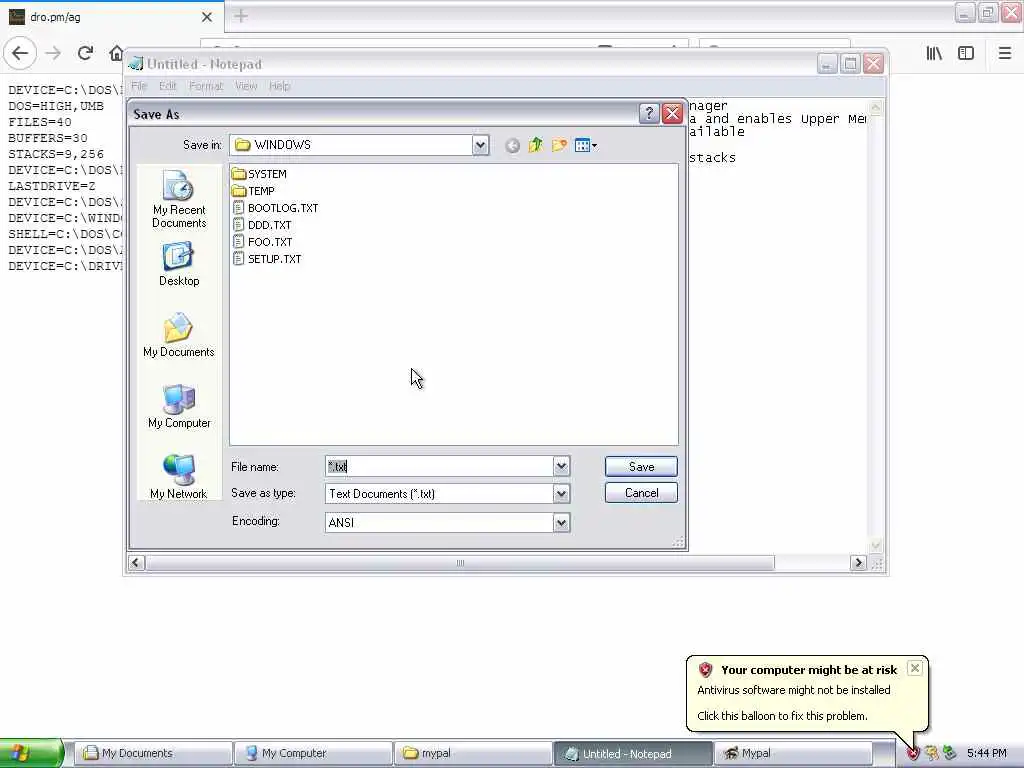Click Notepad scroll left arrow
Image resolution: width=1024 pixels, height=768 pixels.
[x=136, y=563]
